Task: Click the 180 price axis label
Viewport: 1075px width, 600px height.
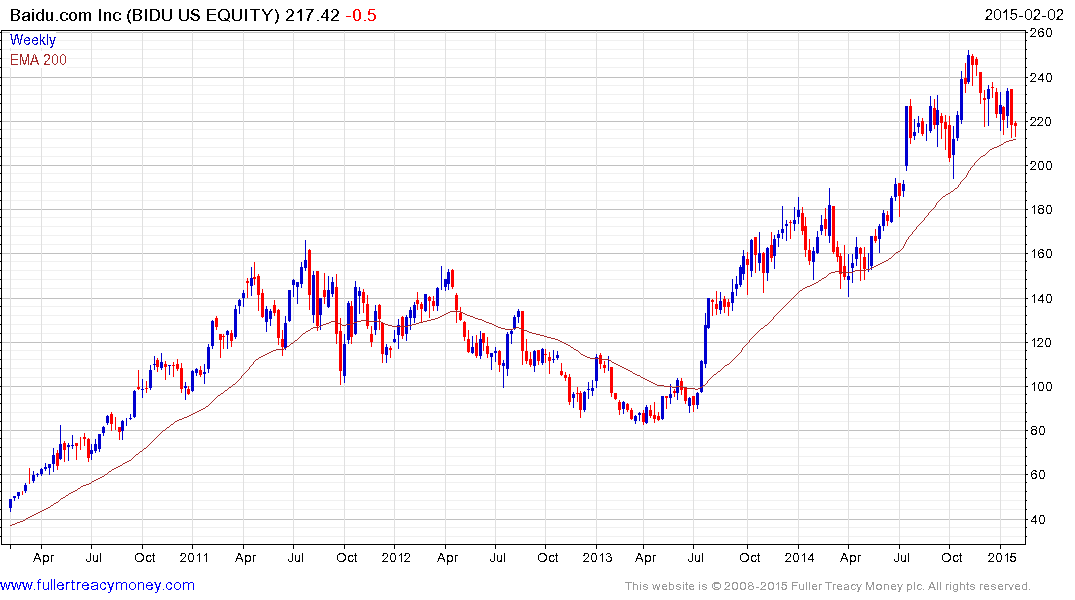Action: tap(1041, 210)
